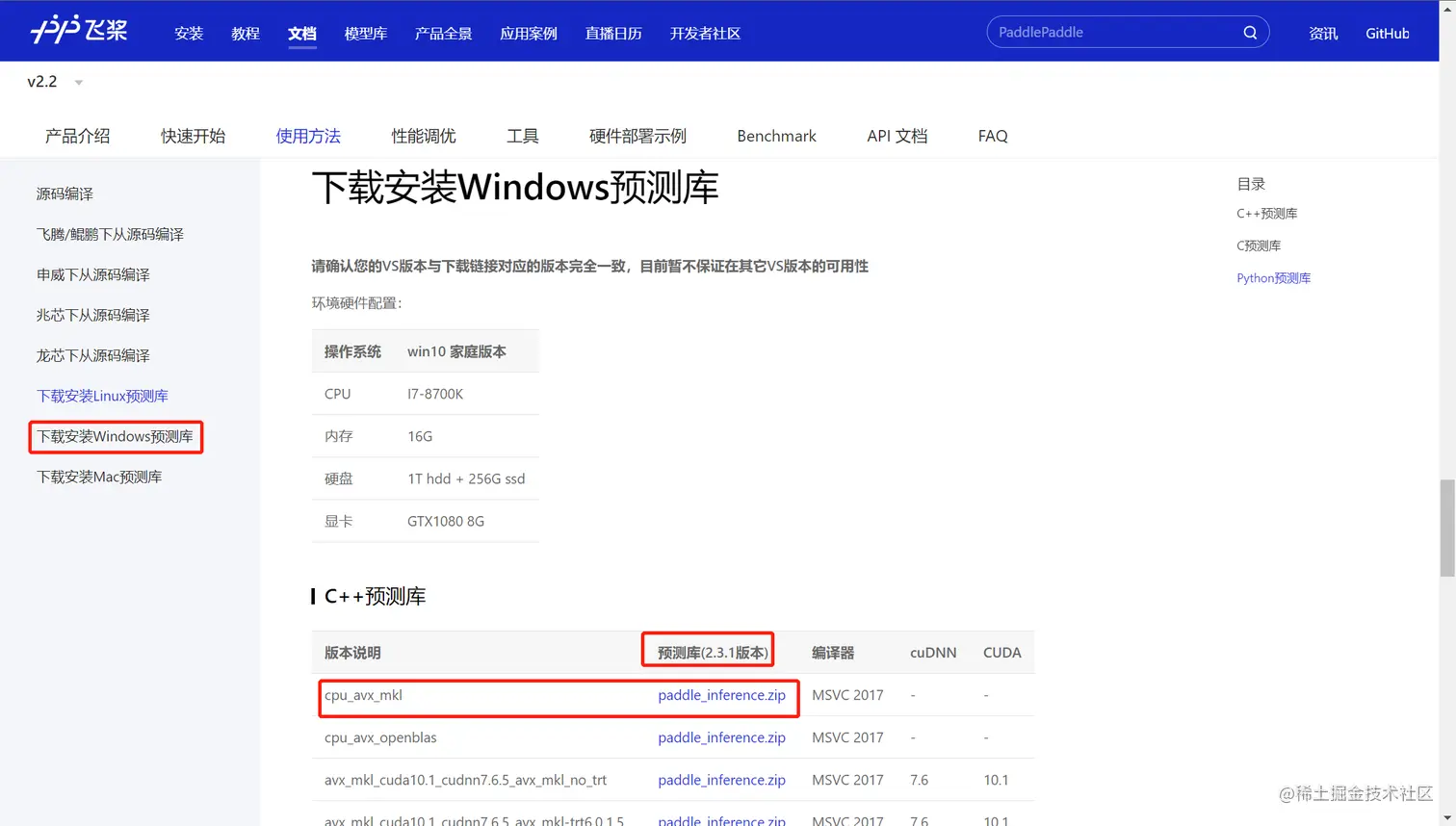
Task: Click the 预测库(2.3.1版本) column header
Action: coord(713,653)
